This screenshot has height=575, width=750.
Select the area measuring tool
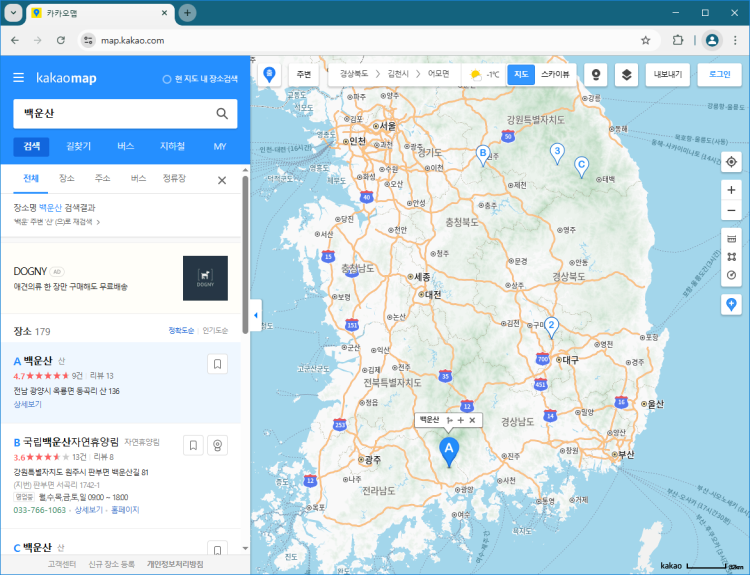pyautogui.click(x=731, y=257)
